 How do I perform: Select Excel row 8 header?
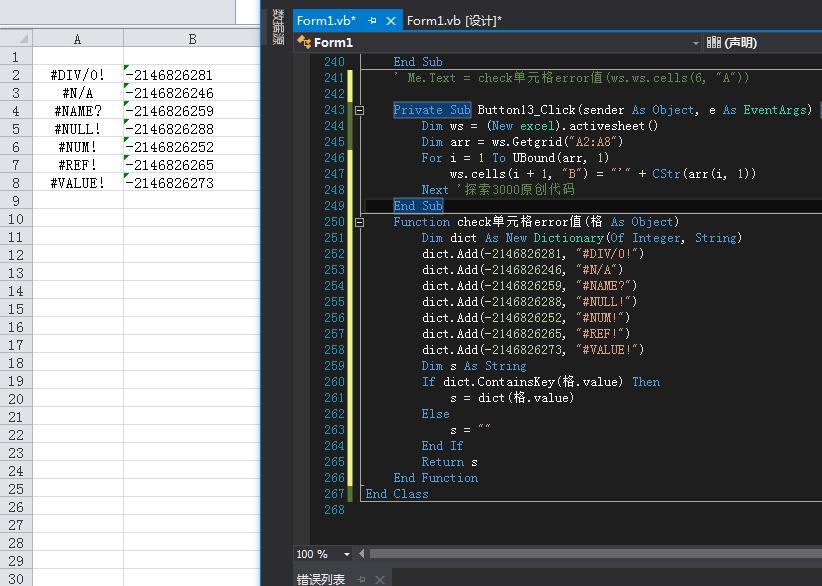point(16,183)
